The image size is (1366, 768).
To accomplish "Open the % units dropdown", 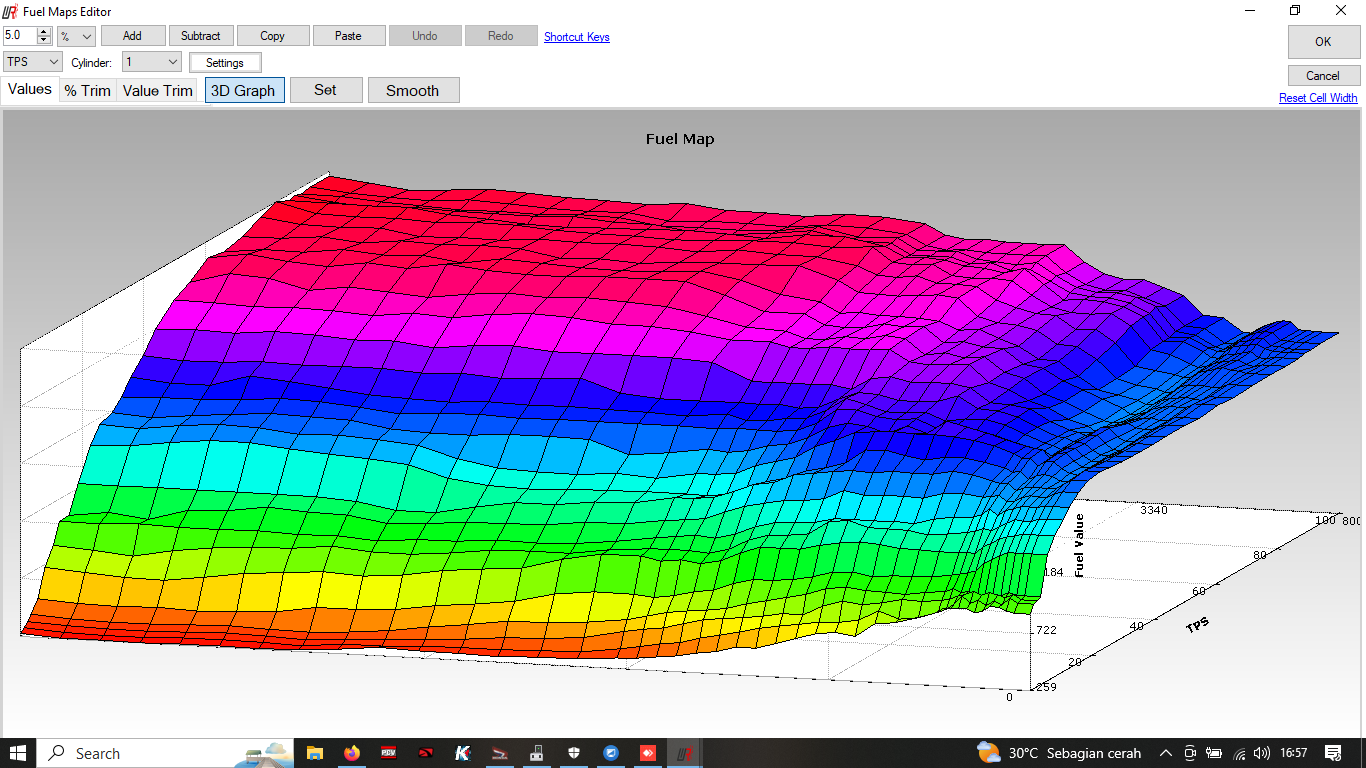I will pos(76,36).
